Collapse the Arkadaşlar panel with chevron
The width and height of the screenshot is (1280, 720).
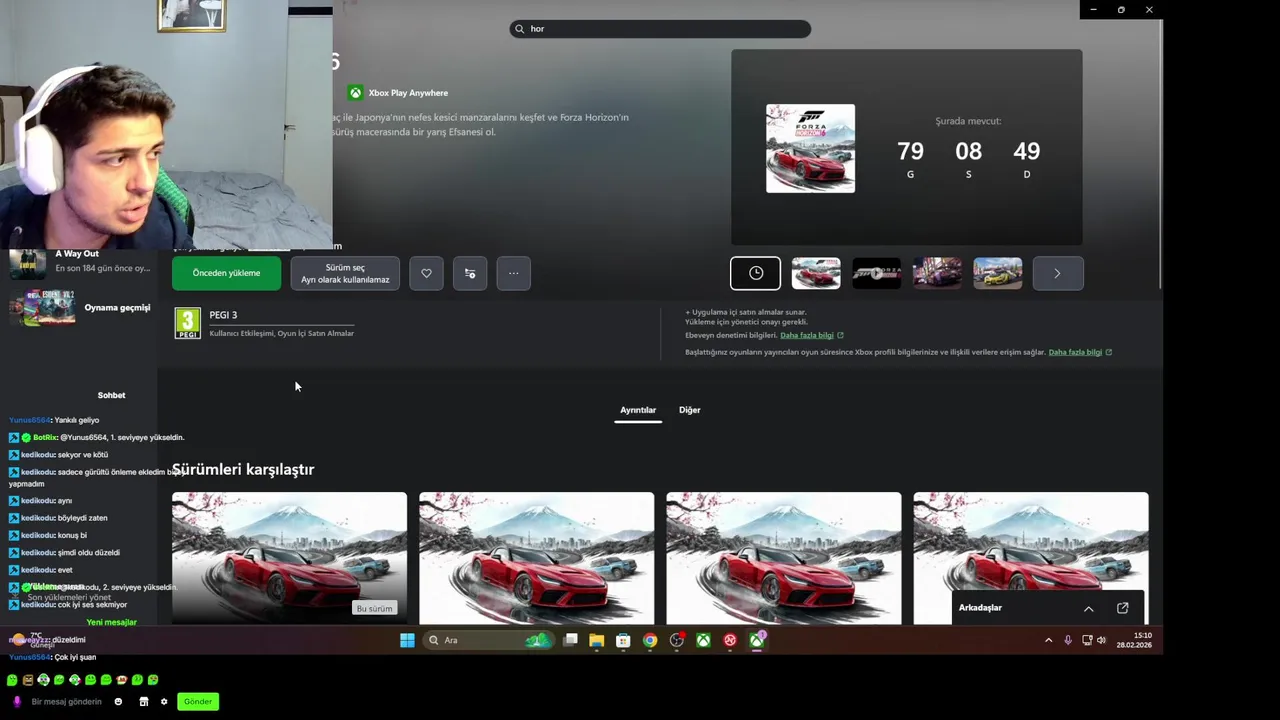1089,608
